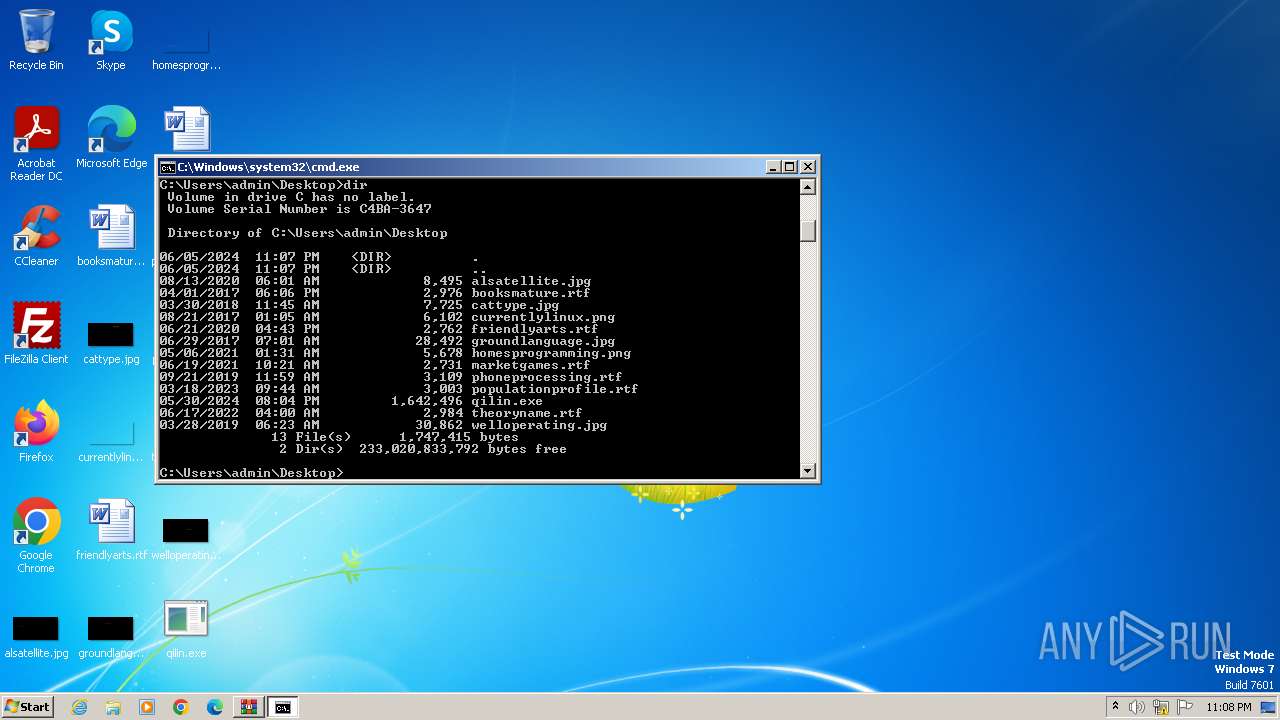Open the Google Chrome desktop shortcut
Screen dimensions: 1280x720
point(36,536)
